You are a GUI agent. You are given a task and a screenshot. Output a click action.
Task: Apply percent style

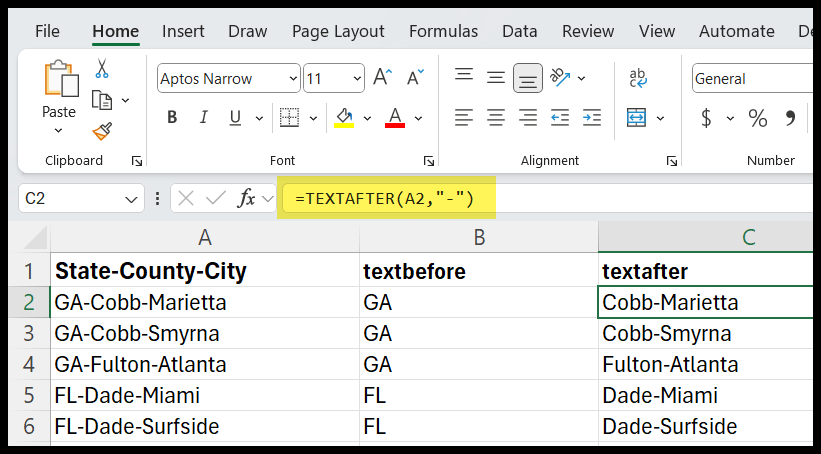tap(758, 118)
